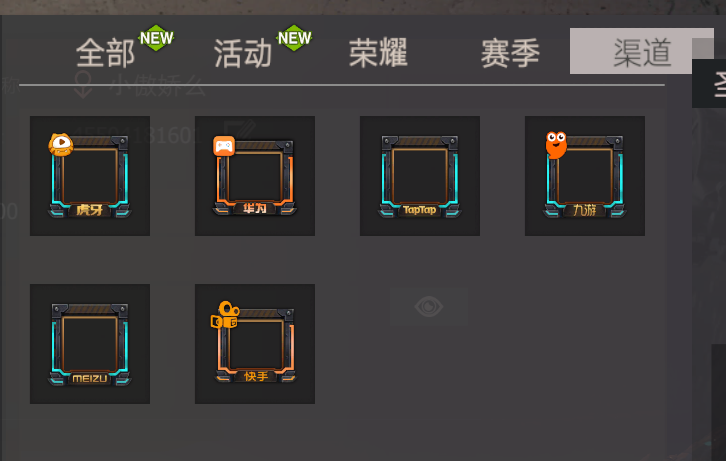Pick the 九游 avatar frame

[x=585, y=176]
